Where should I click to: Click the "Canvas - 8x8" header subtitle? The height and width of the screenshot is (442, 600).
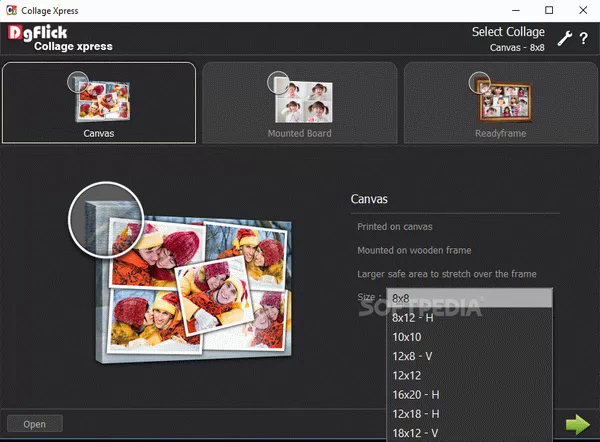click(517, 47)
